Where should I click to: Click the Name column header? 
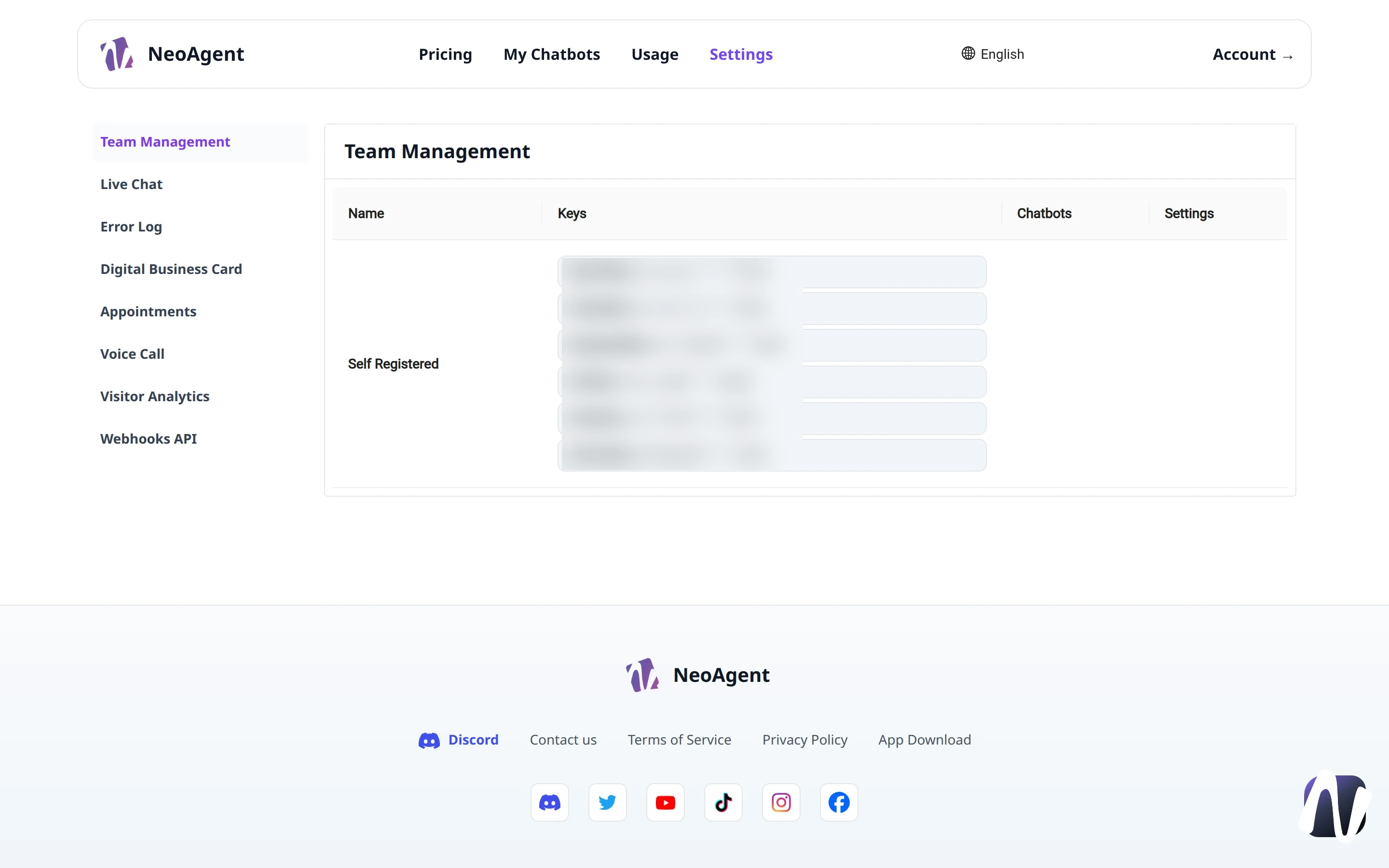click(x=366, y=214)
